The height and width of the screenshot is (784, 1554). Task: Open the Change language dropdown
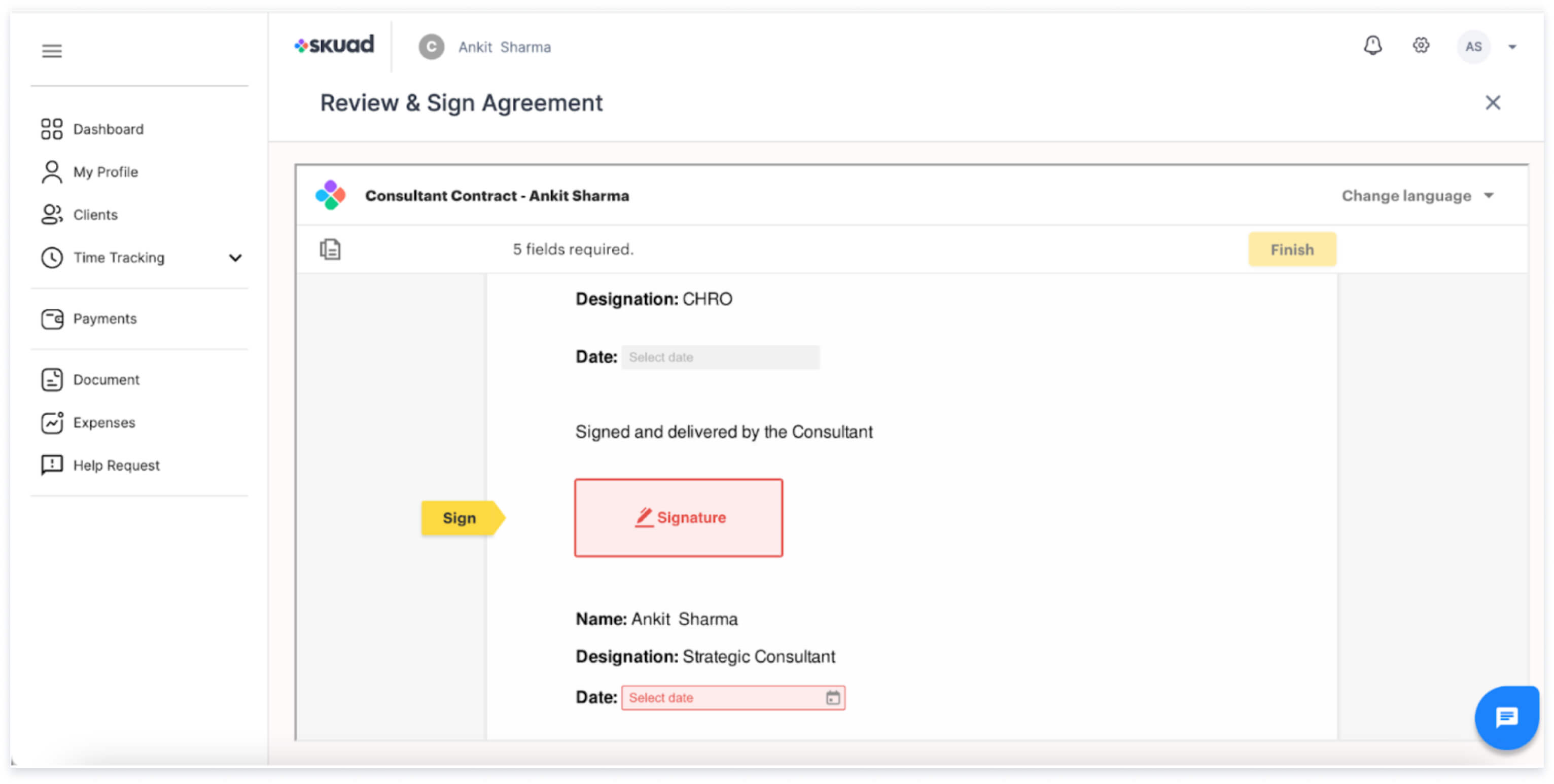click(x=1417, y=196)
